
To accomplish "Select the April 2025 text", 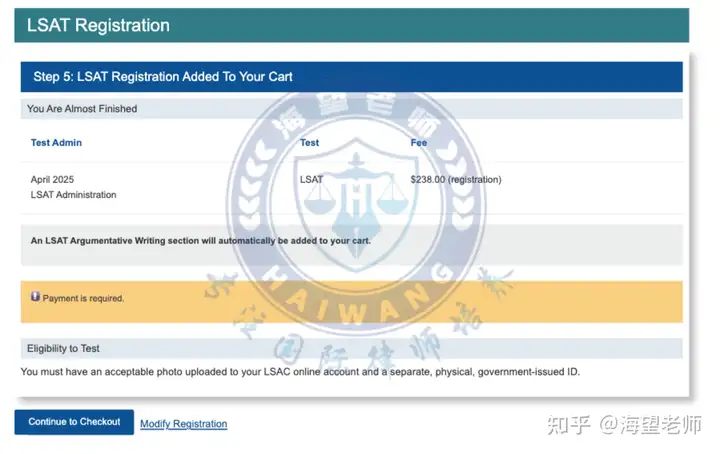I will (x=52, y=179).
